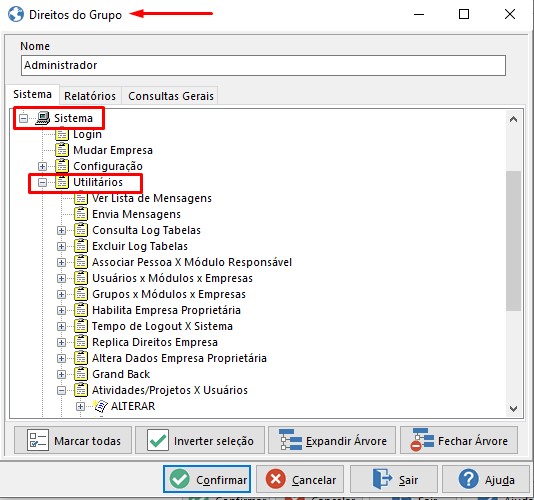Click the globe icon in the title bar
The width and height of the screenshot is (534, 500).
16,14
